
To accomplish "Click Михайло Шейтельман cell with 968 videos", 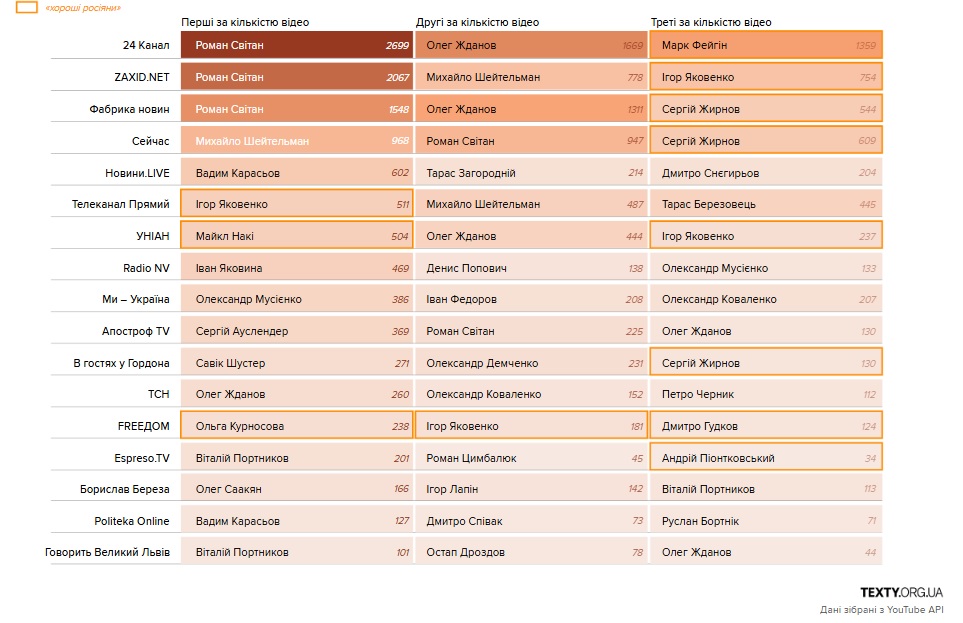I will [x=296, y=141].
